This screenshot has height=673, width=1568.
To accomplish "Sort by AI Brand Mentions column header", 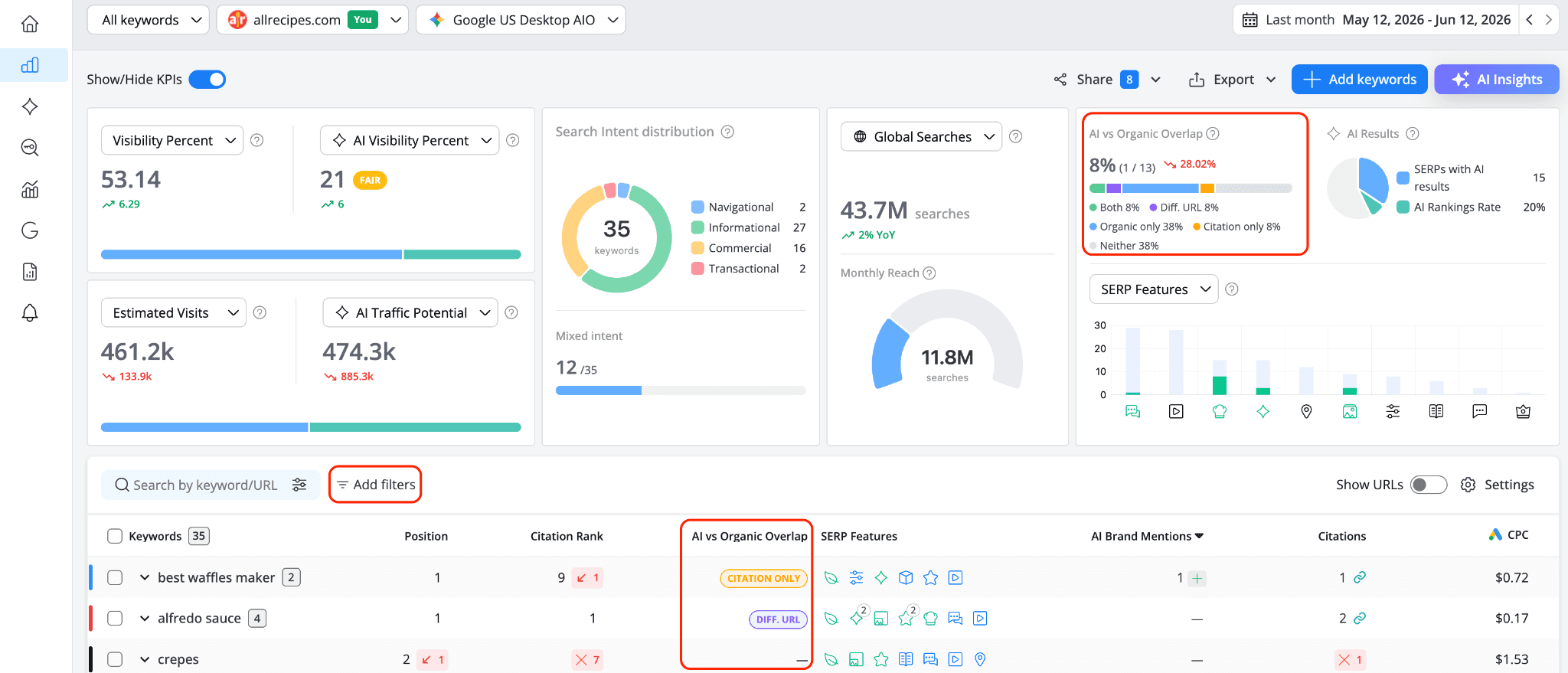I will tap(1147, 536).
